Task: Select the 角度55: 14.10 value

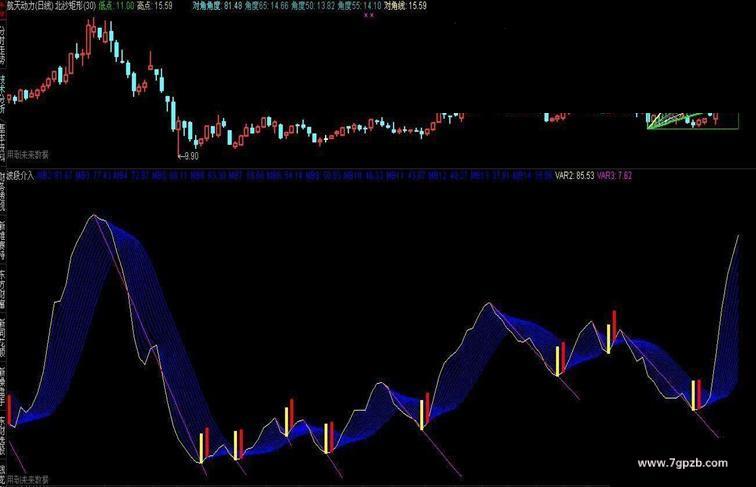Action: (x=359, y=6)
